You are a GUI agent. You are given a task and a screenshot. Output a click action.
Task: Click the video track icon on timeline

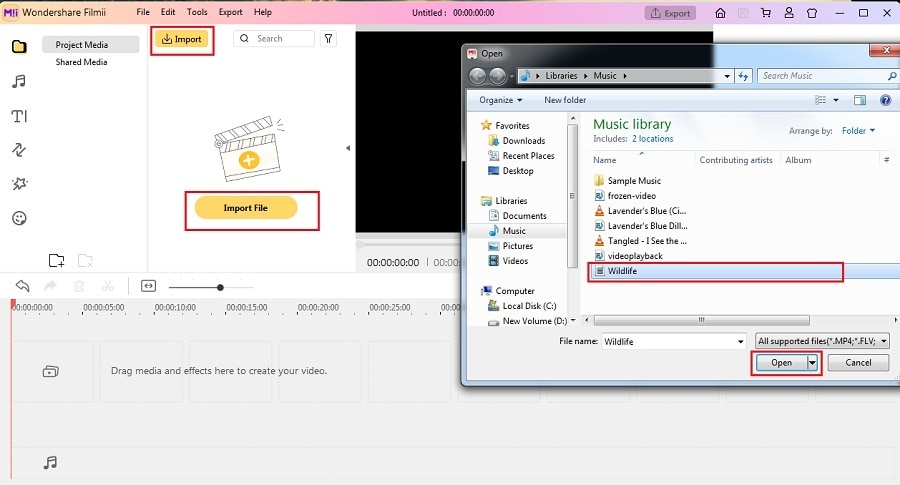pyautogui.click(x=51, y=371)
